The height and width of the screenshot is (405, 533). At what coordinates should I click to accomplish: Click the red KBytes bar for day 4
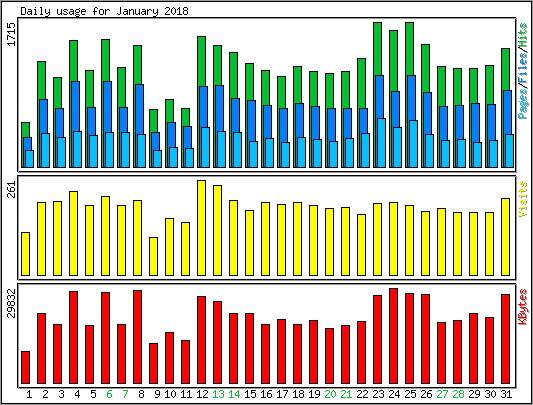pyautogui.click(x=73, y=337)
